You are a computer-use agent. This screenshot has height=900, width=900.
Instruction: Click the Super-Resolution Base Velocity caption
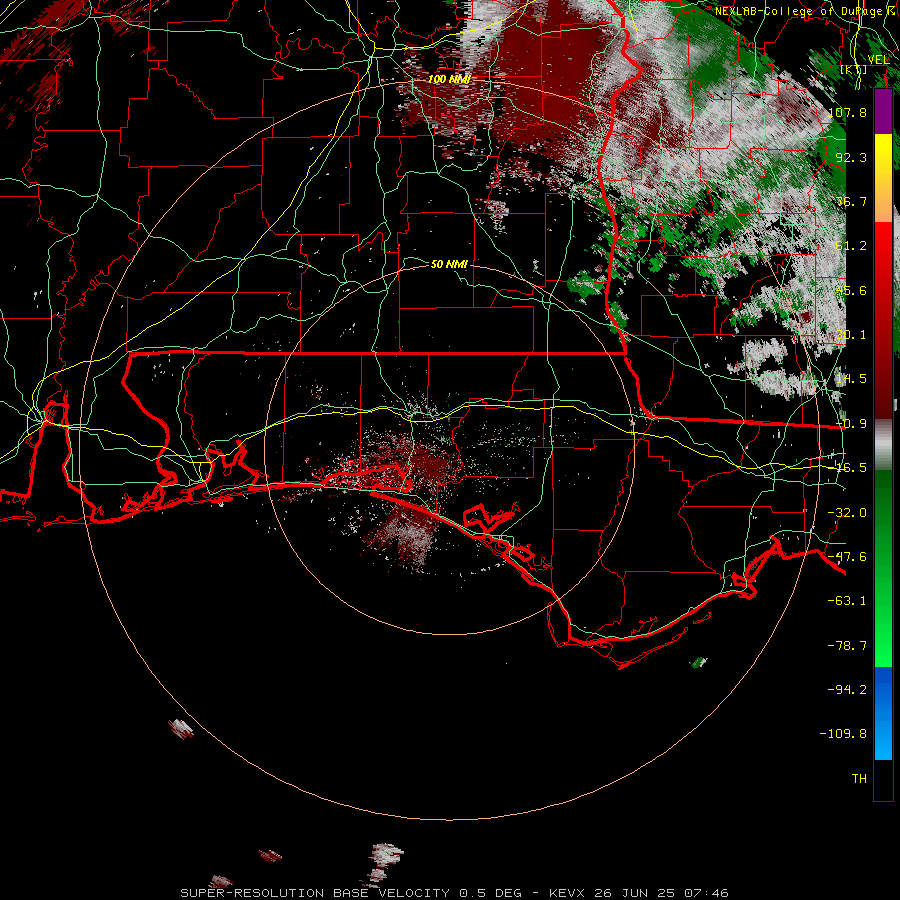(454, 893)
